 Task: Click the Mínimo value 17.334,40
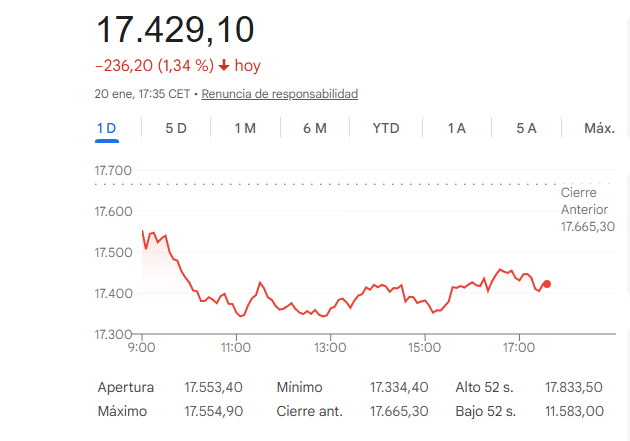[x=399, y=387]
